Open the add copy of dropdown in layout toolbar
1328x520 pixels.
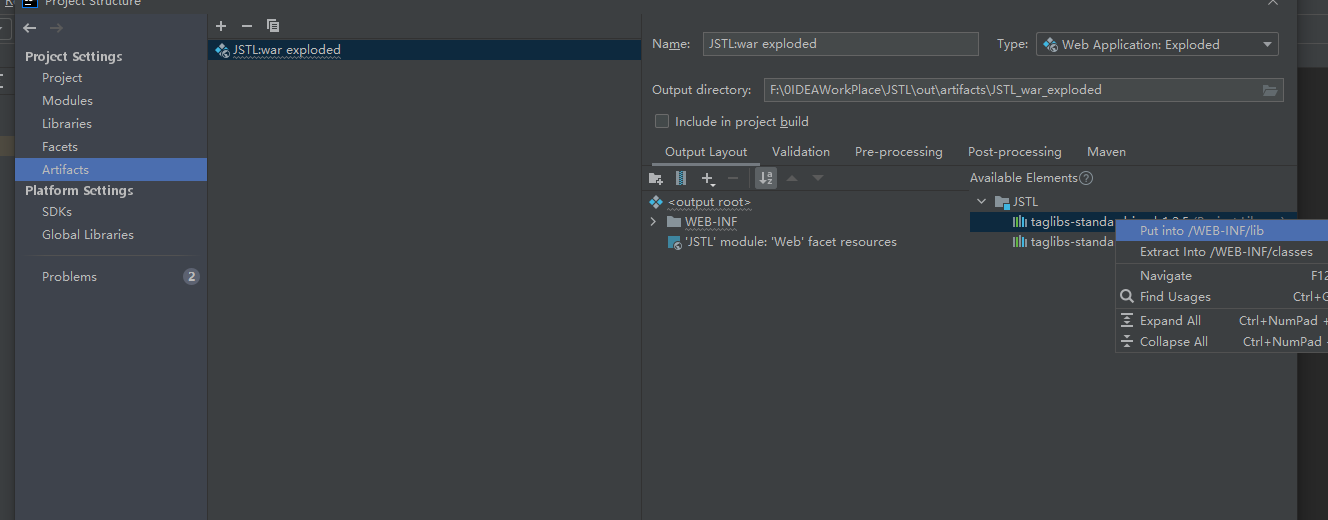(x=708, y=178)
